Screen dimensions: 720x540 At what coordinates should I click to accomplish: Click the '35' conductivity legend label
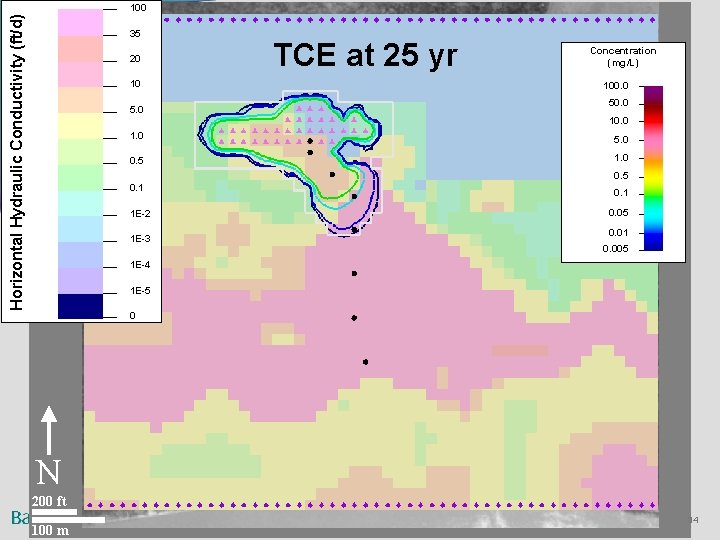click(135, 34)
